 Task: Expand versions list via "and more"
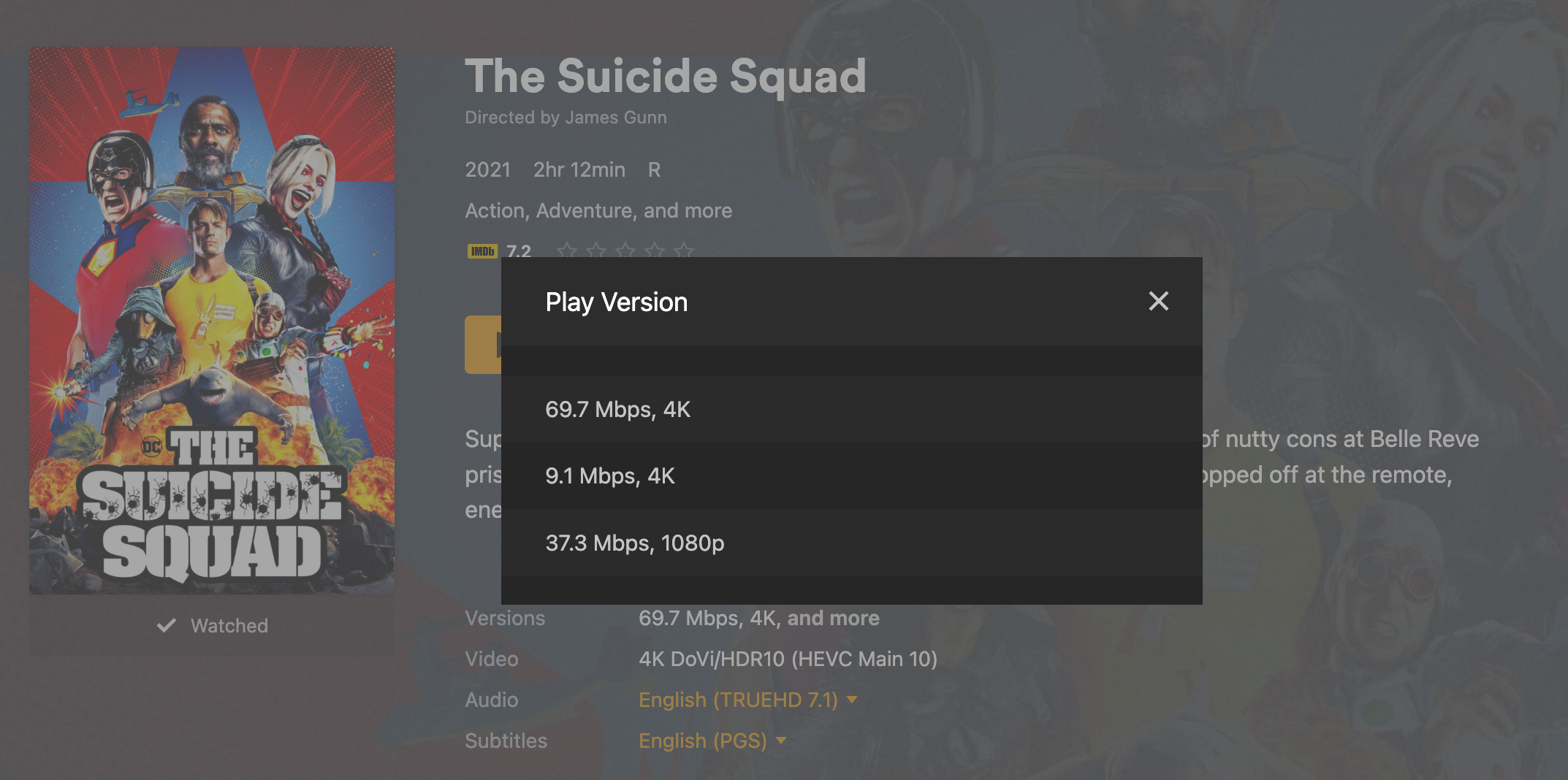click(x=833, y=618)
